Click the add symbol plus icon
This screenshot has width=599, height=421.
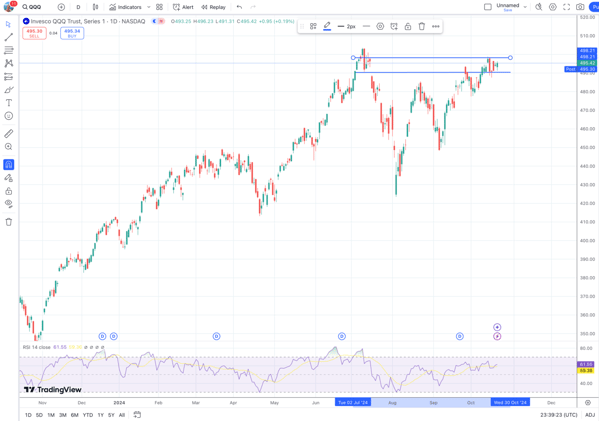tap(61, 7)
